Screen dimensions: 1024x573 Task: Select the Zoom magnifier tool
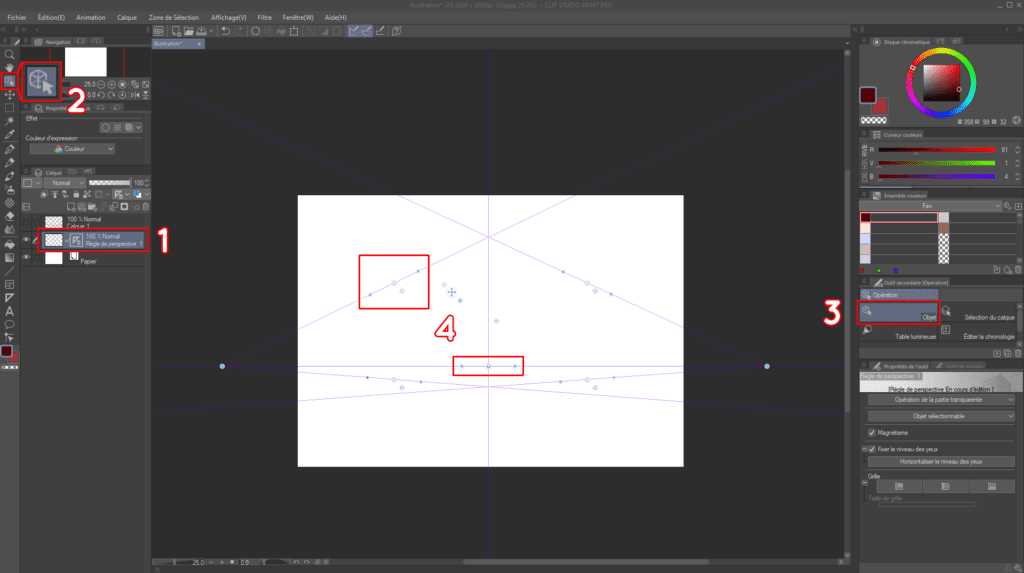[9, 55]
